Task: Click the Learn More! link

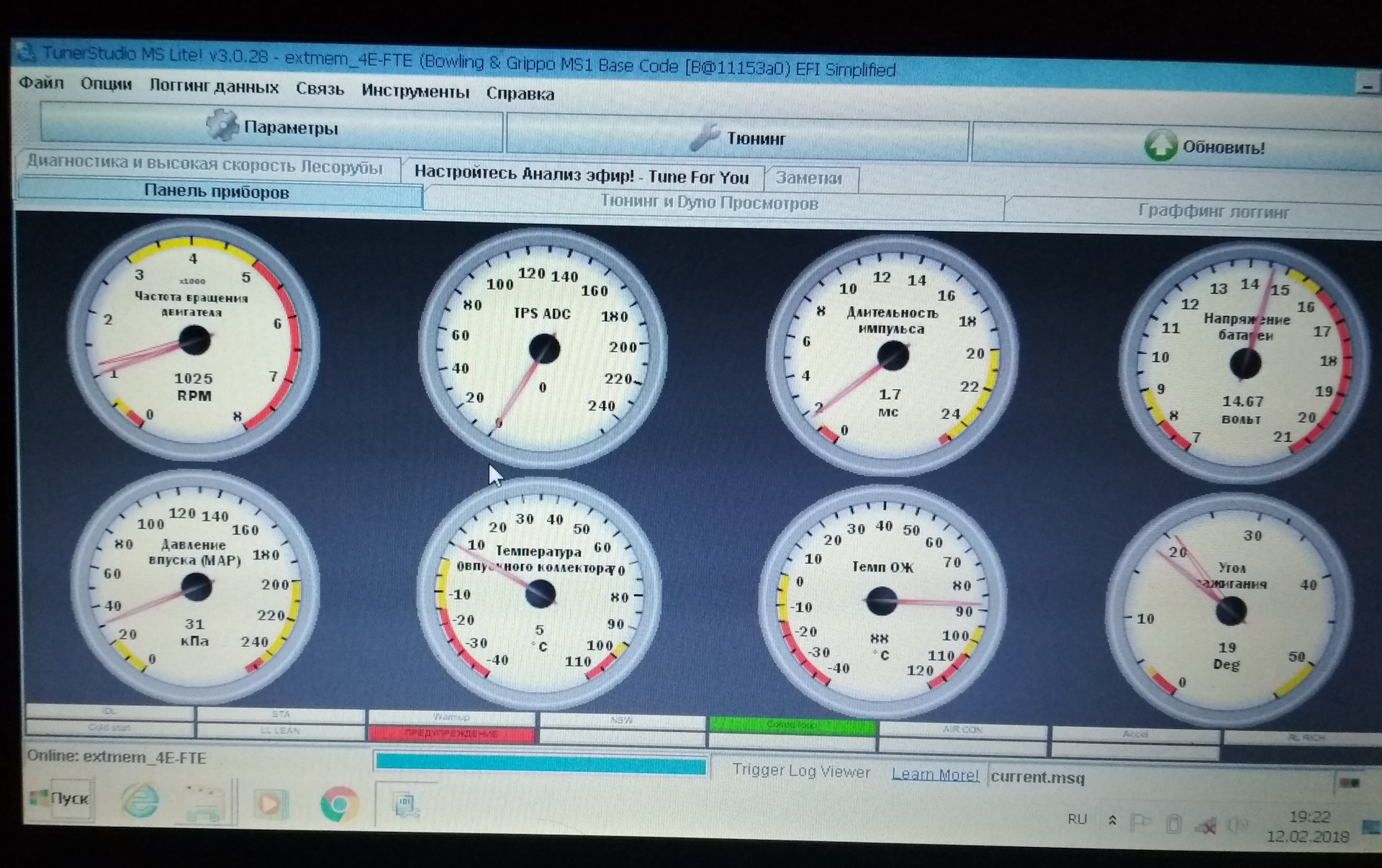Action: [x=934, y=774]
